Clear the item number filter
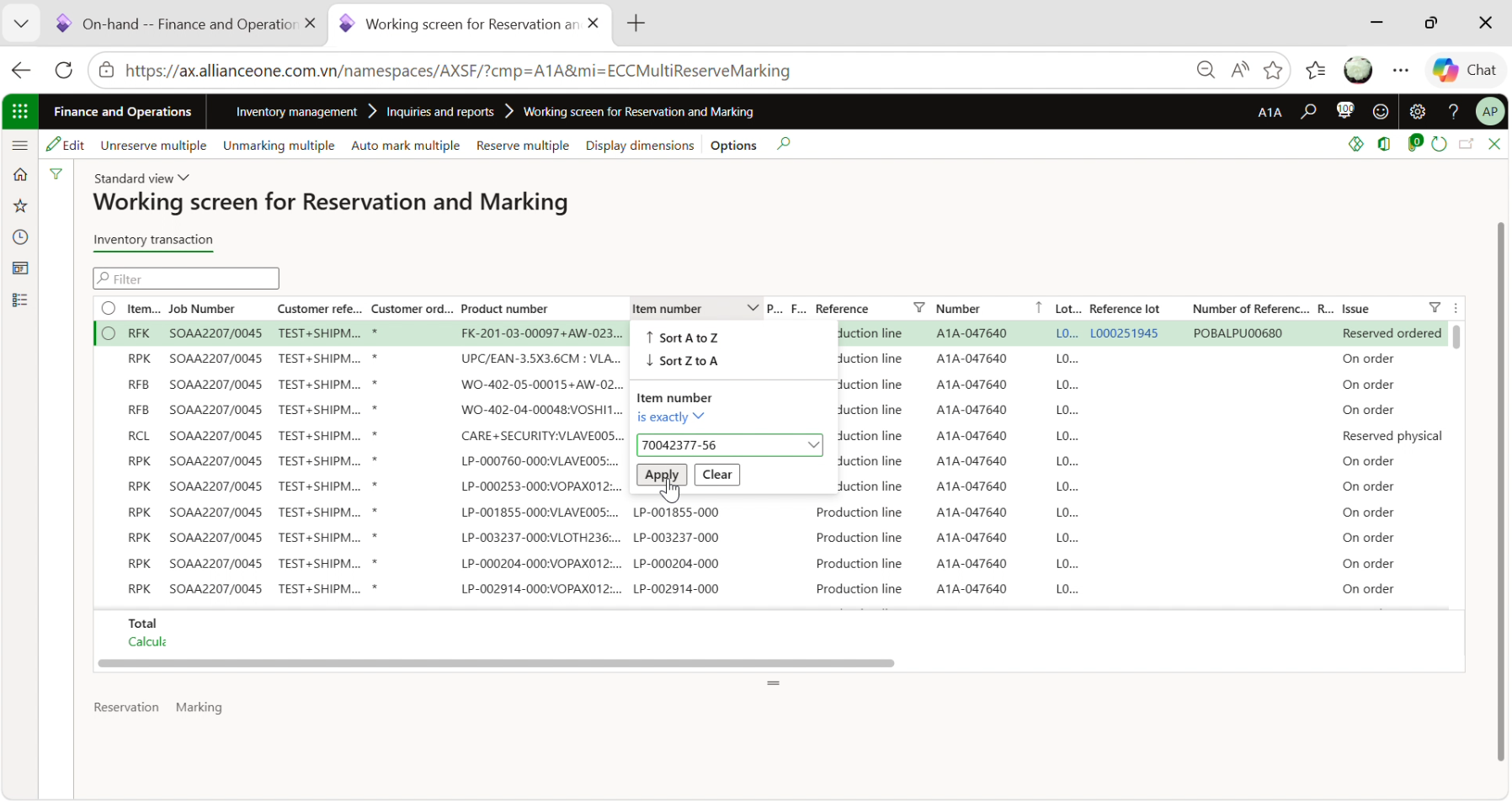Screen dimensions: 1512x802 tap(717, 475)
